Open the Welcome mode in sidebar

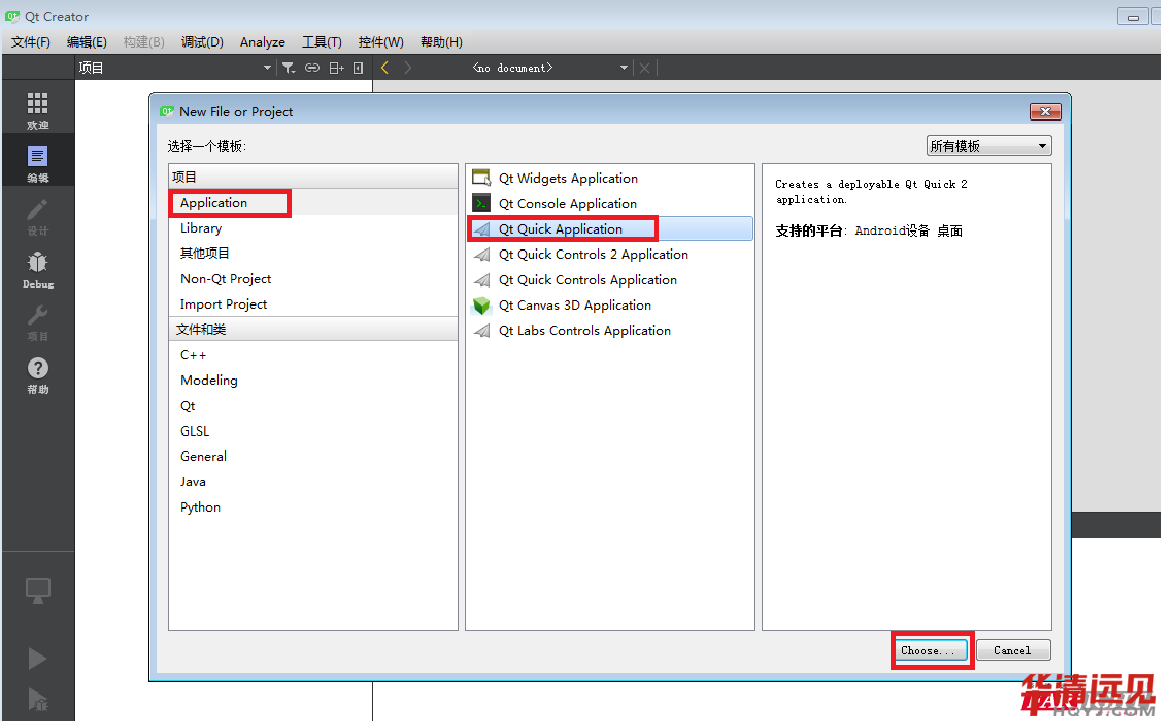click(x=37, y=110)
